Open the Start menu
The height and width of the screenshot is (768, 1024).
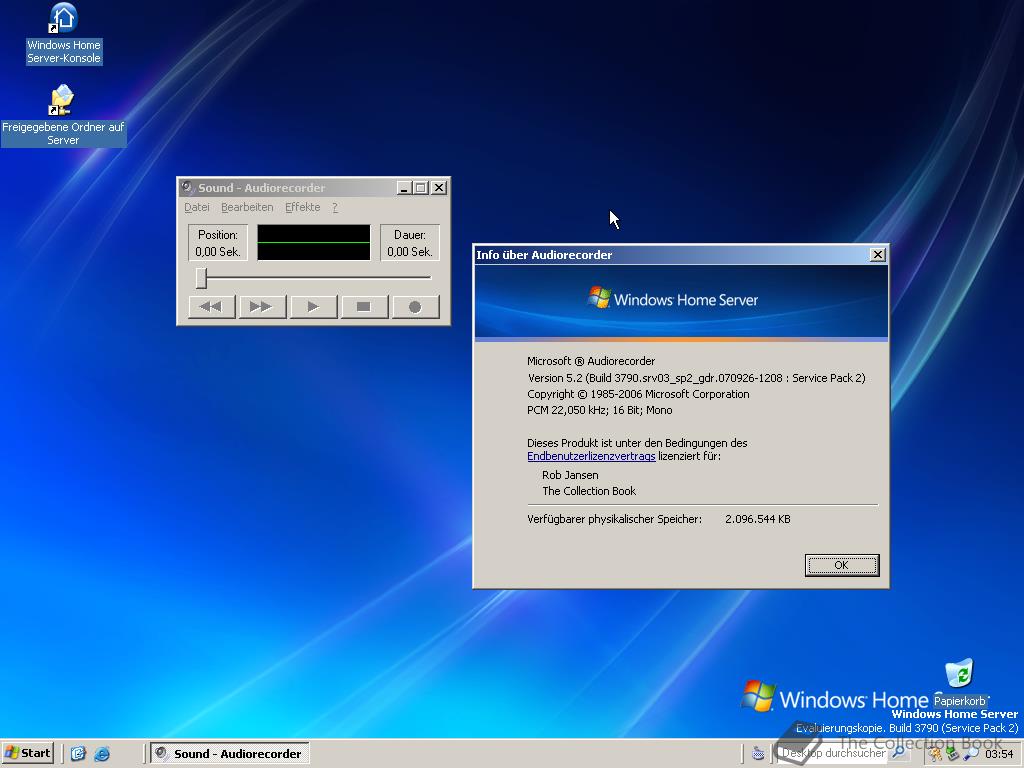[x=27, y=753]
